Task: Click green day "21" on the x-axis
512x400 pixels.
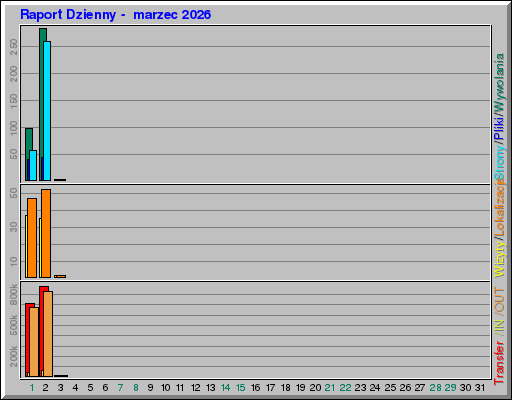Action: (330, 388)
